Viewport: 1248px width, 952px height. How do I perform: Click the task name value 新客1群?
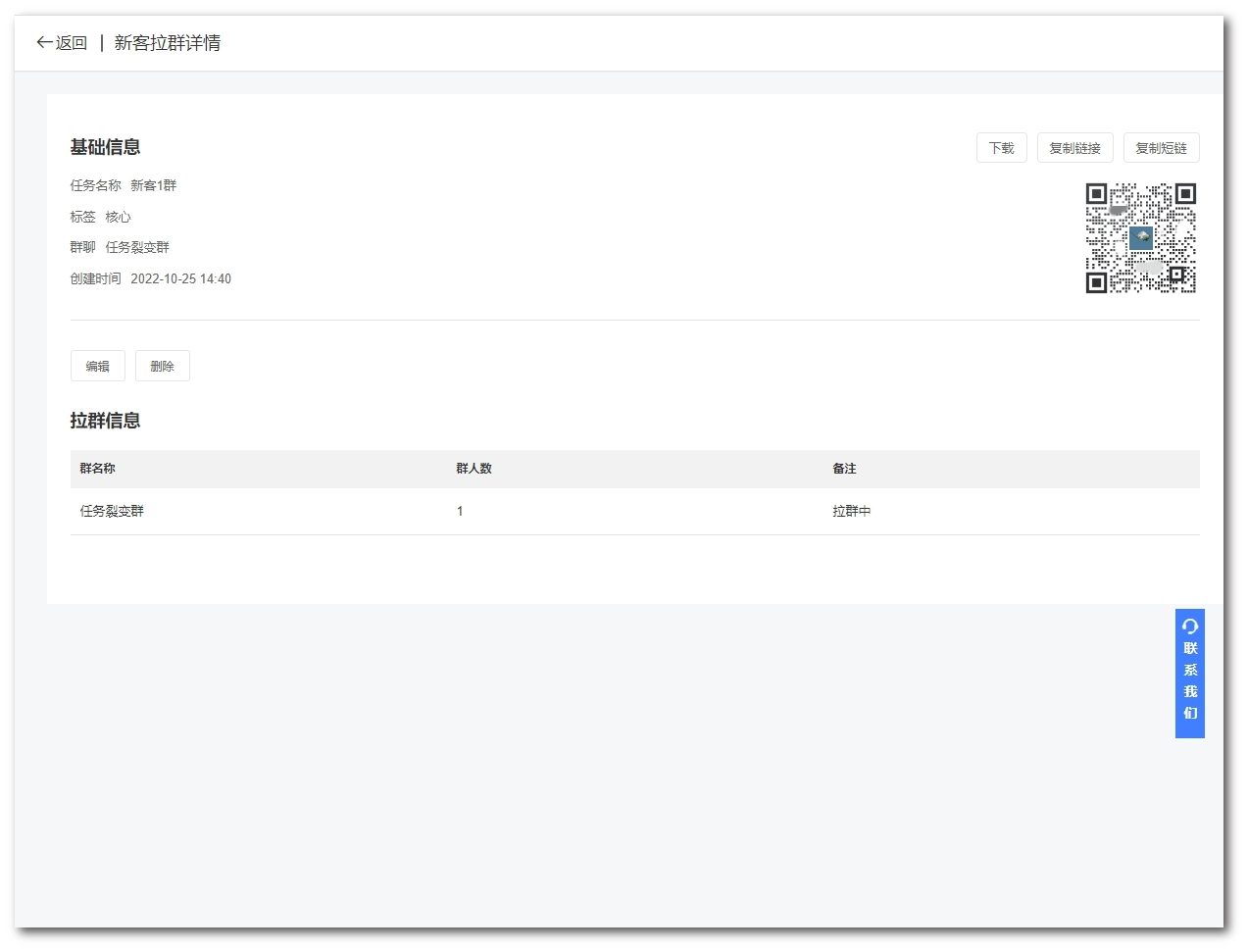coord(153,185)
